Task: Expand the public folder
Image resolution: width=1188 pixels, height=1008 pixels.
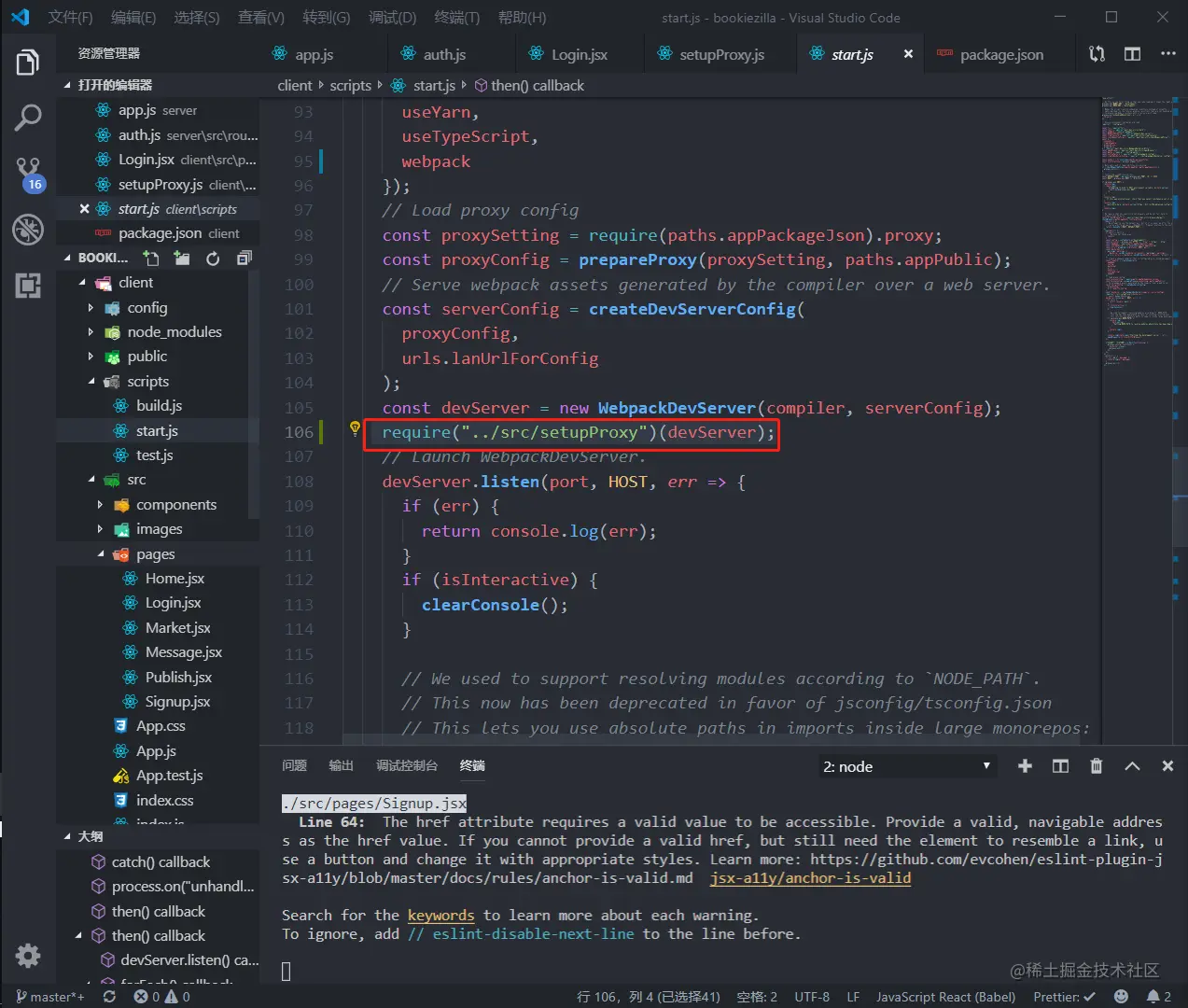Action: (91, 357)
